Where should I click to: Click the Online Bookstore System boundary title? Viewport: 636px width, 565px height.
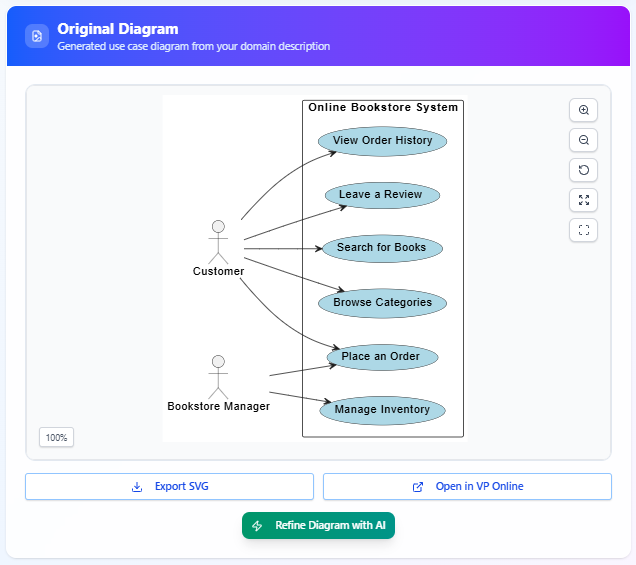click(383, 107)
